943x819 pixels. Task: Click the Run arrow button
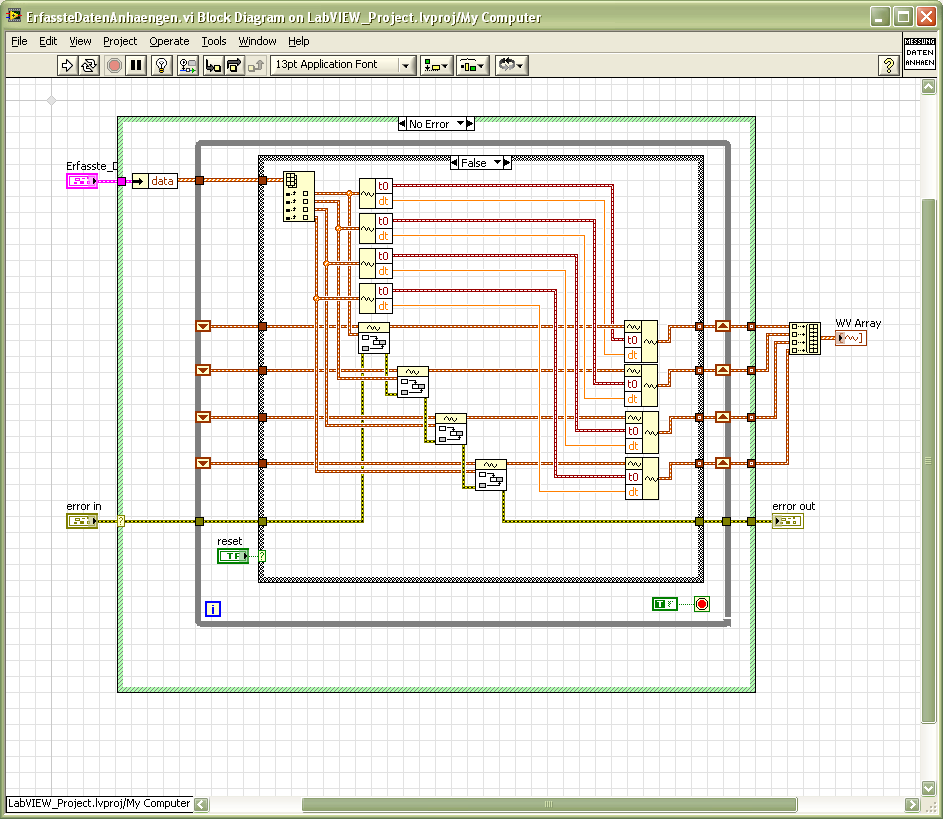(67, 65)
